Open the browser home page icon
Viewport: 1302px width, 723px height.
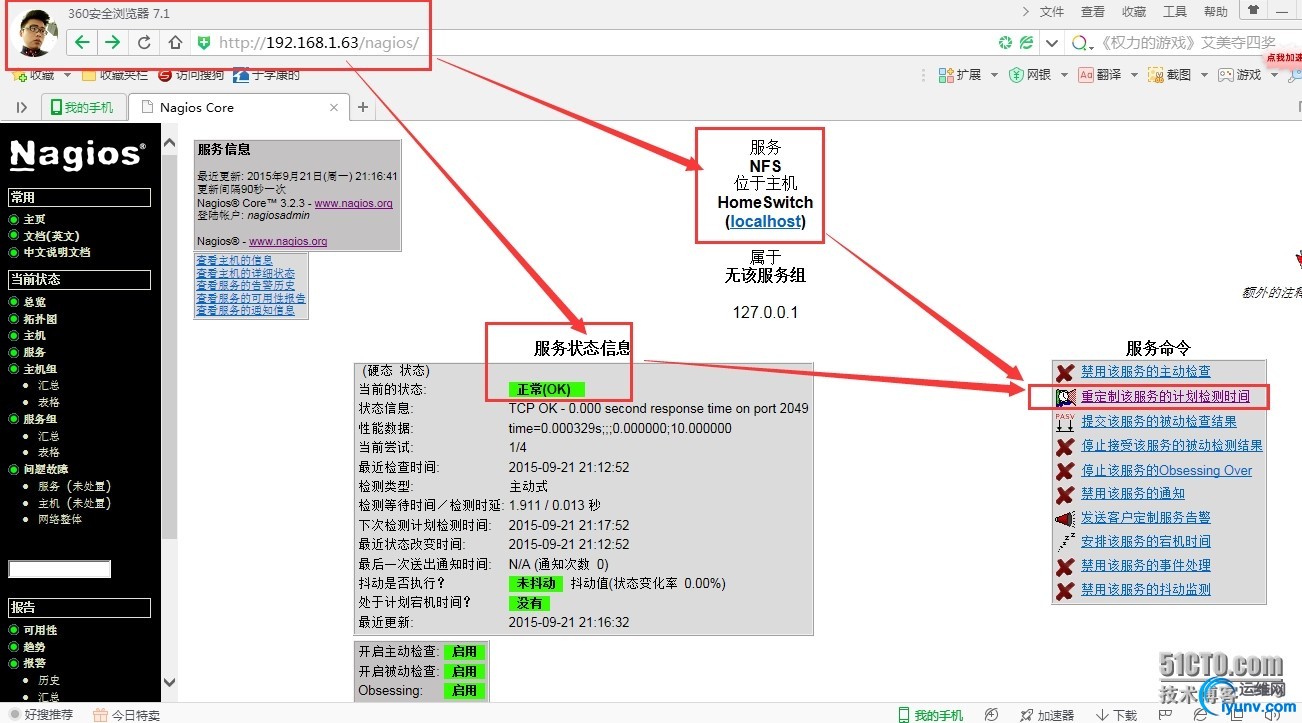coord(175,42)
